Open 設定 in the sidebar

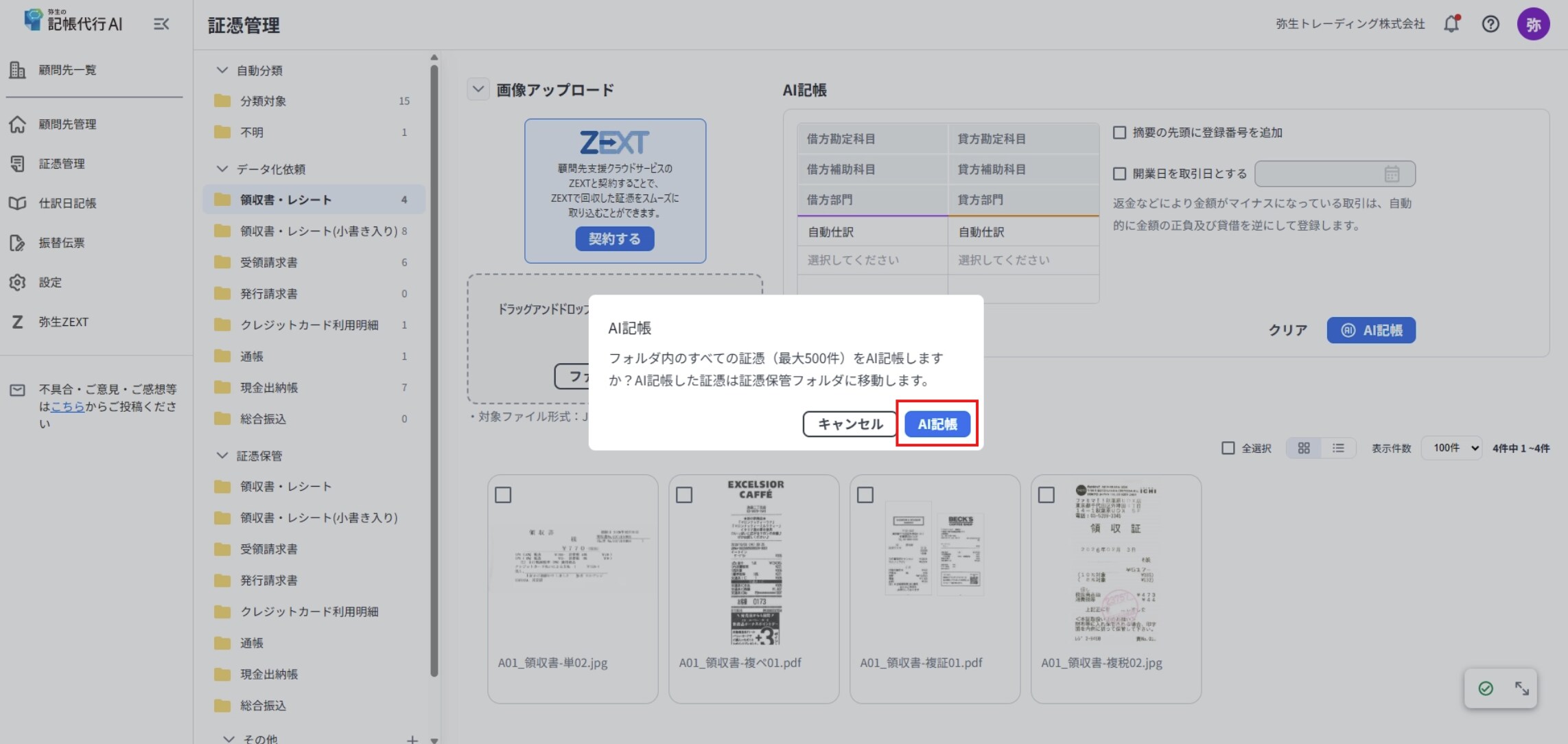pyautogui.click(x=50, y=282)
